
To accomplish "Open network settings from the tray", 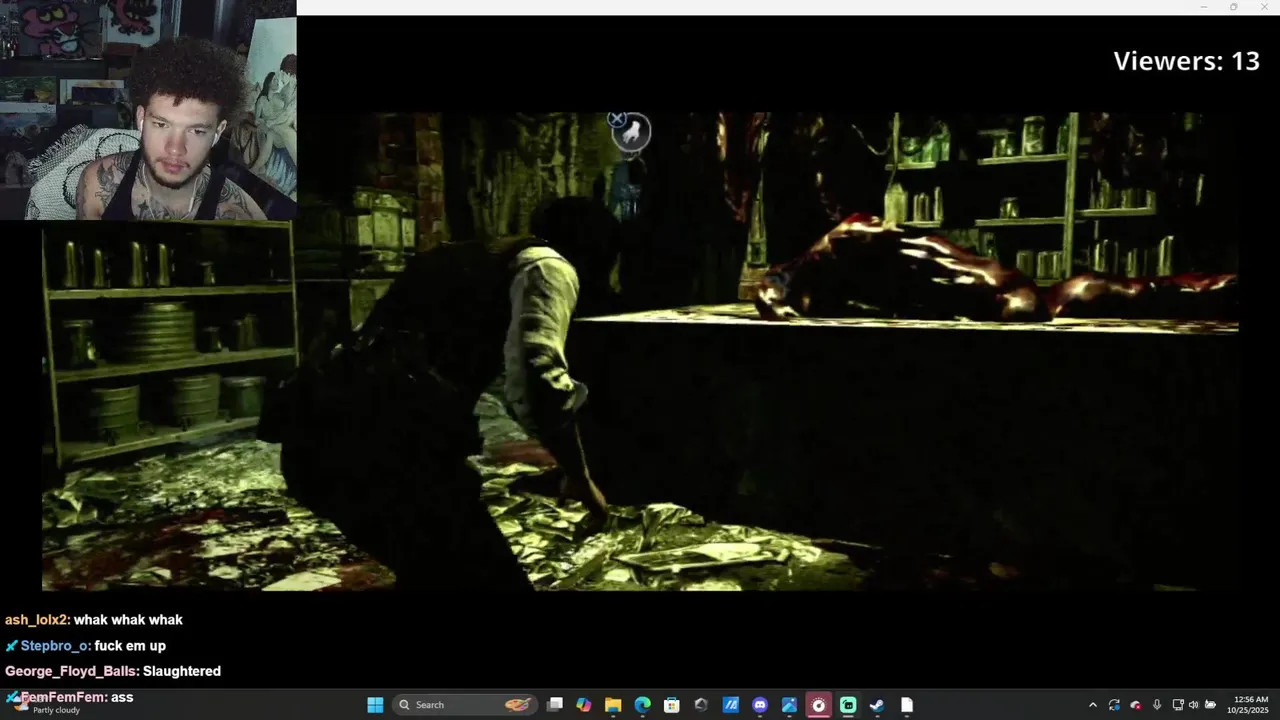I will (1178, 705).
